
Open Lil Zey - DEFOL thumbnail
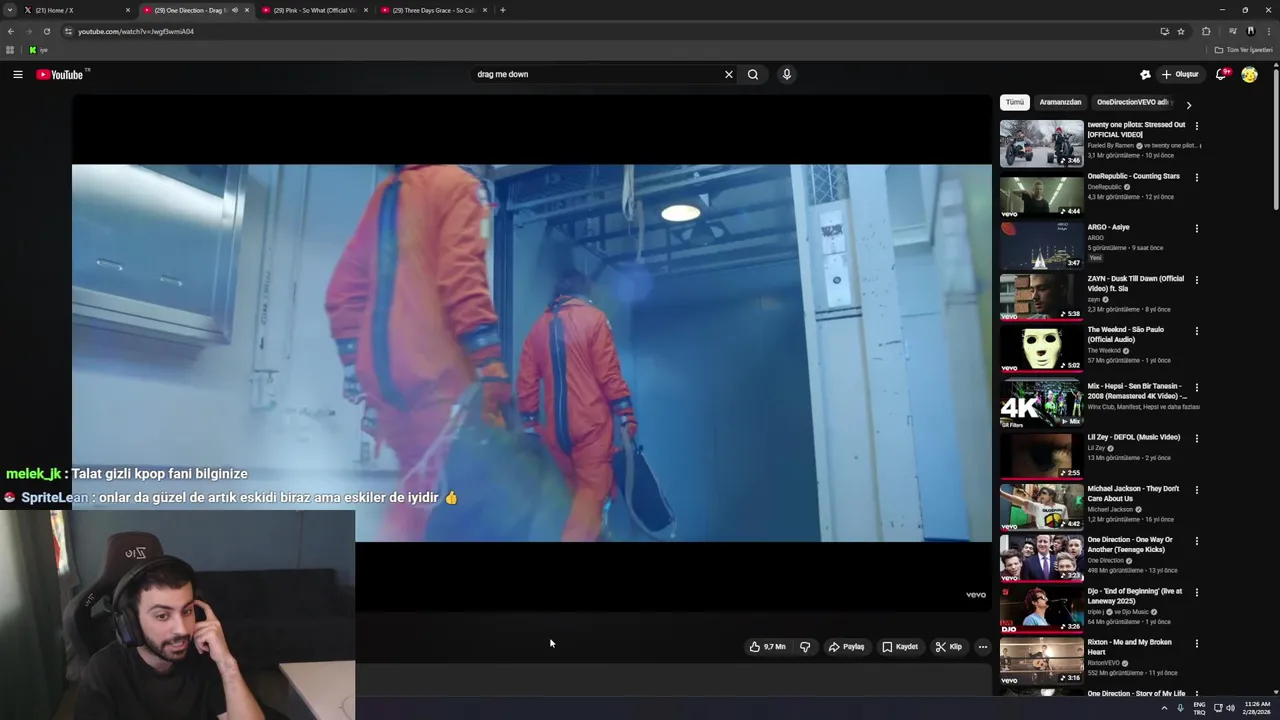pos(1041,455)
